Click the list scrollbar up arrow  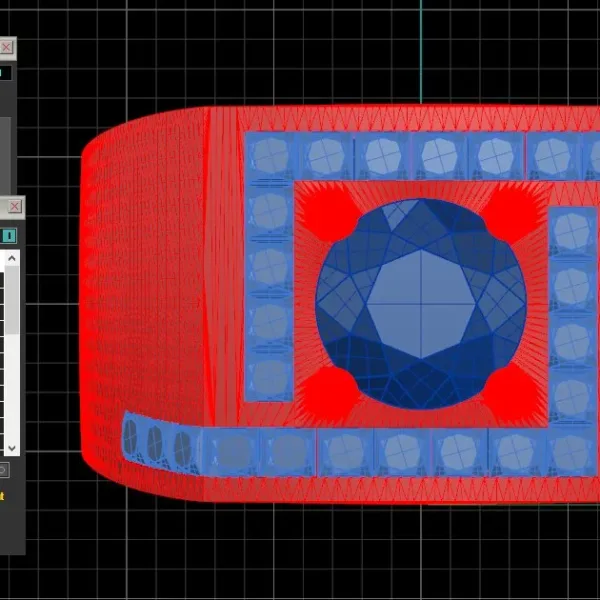[12, 258]
